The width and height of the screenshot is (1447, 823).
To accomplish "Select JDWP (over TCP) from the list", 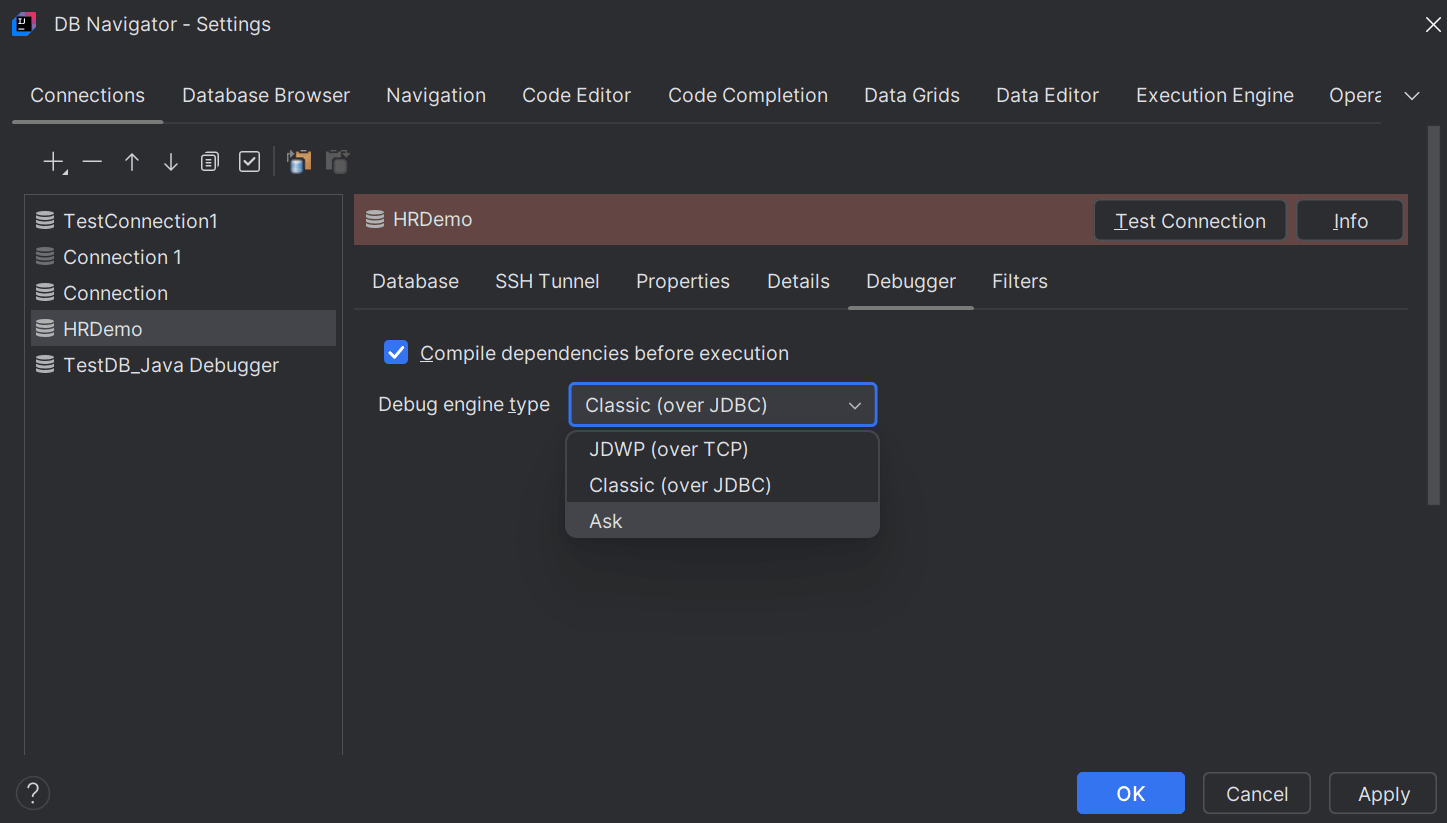I will tap(668, 449).
